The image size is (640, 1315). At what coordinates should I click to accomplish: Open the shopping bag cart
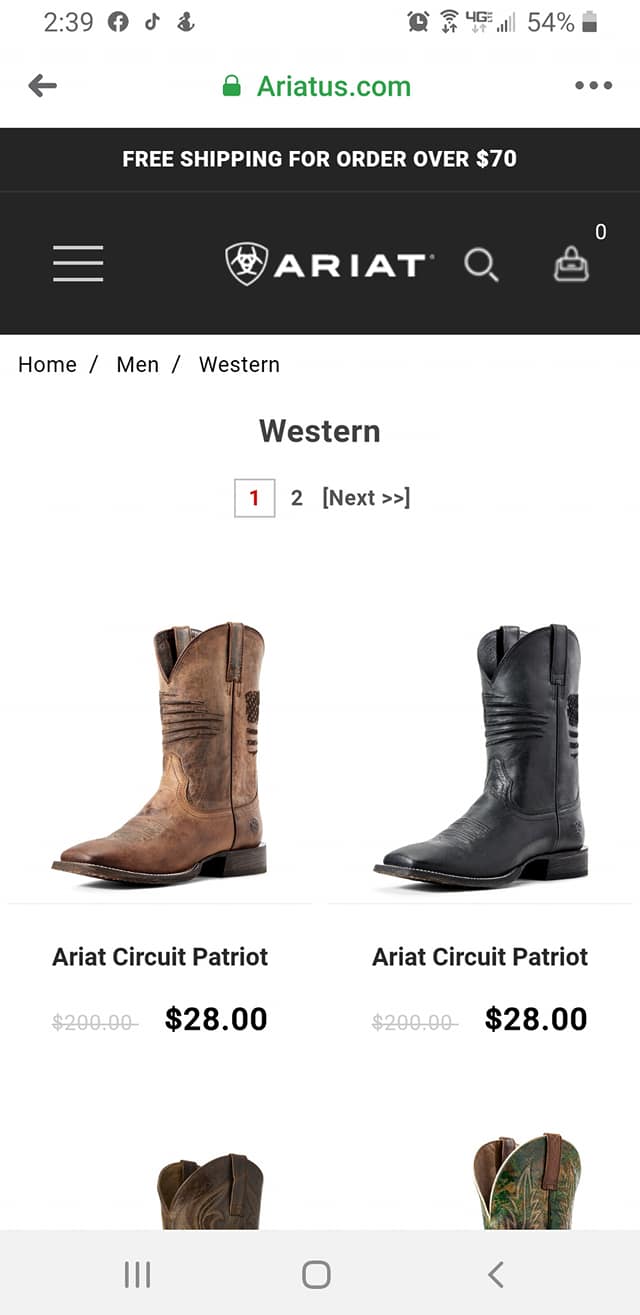572,265
